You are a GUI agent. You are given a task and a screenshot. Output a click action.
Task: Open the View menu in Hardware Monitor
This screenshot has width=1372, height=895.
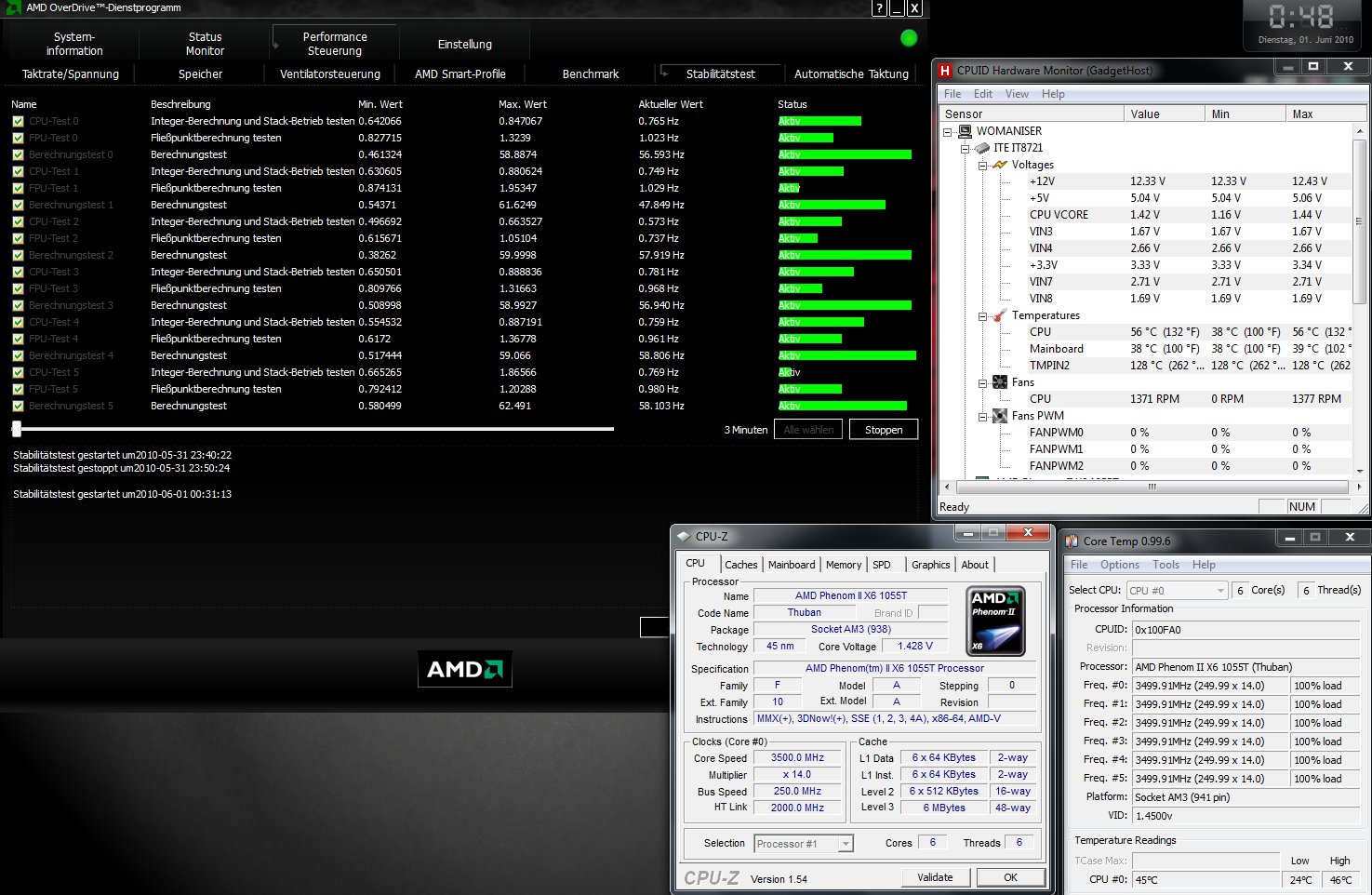click(x=1017, y=94)
